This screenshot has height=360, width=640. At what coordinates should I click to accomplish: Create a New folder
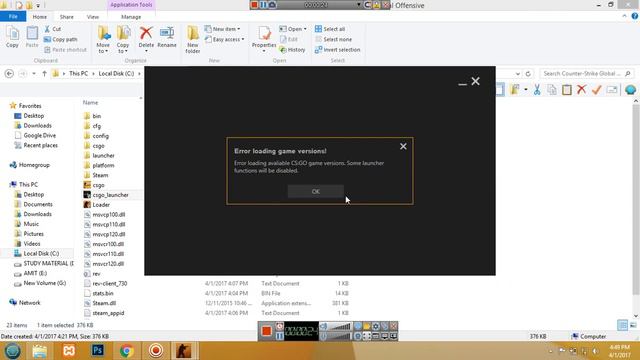193,40
